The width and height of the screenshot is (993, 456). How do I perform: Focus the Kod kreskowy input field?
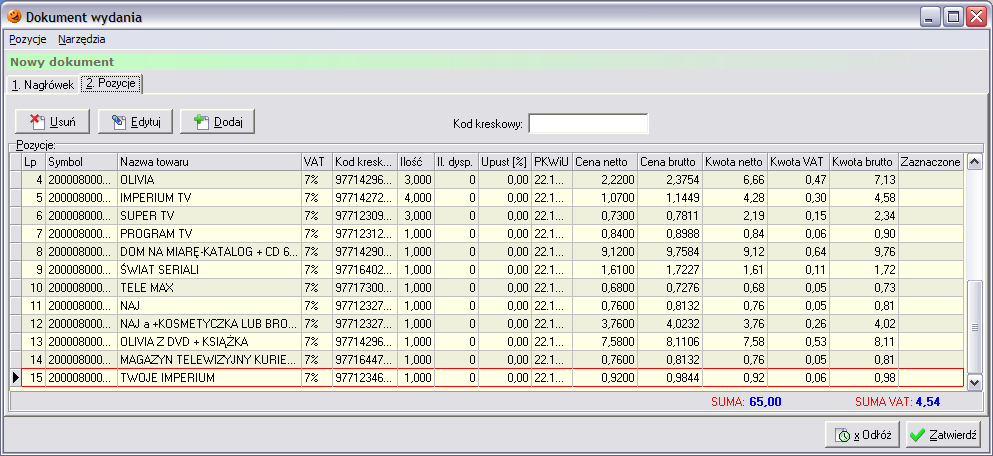(x=588, y=124)
